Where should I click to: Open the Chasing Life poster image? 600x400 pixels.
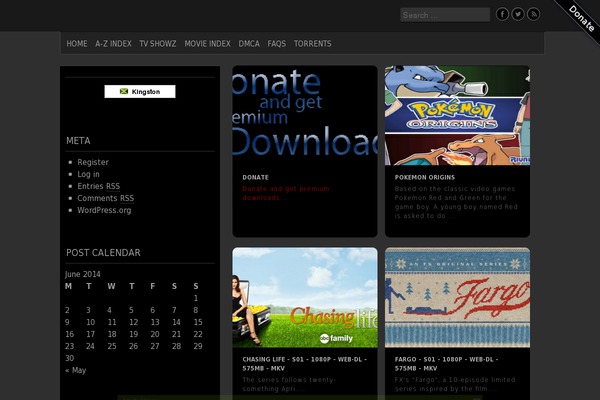coord(305,297)
